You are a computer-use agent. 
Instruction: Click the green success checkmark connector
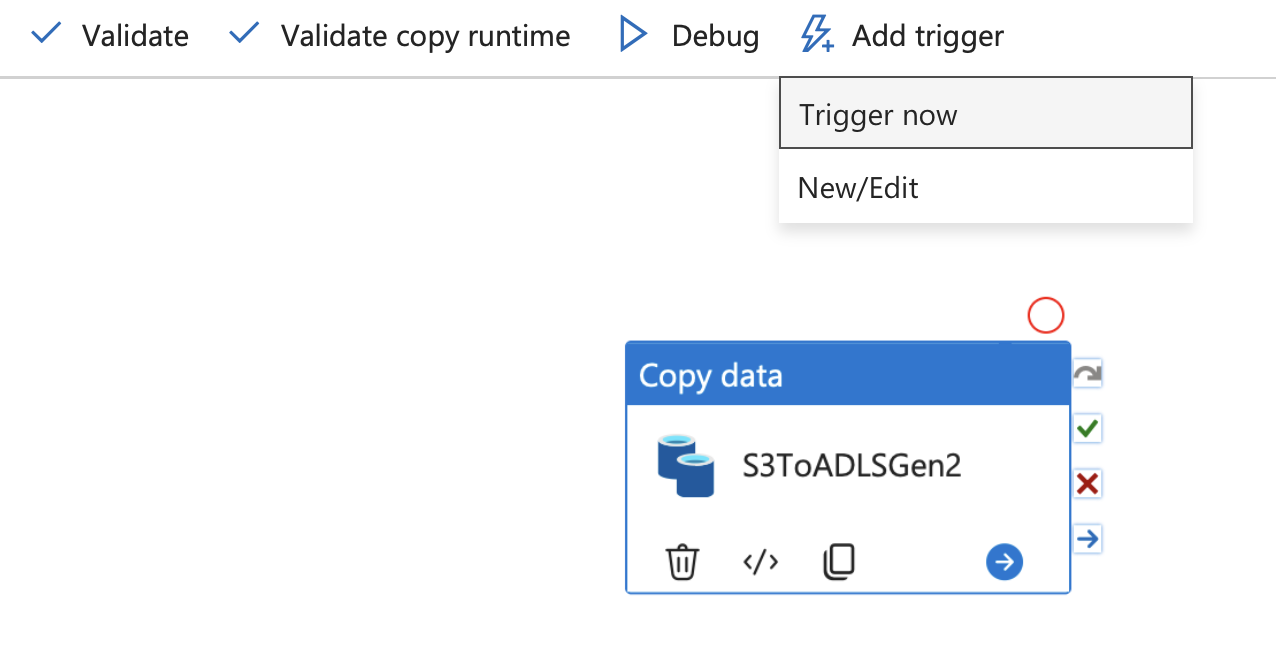[1087, 429]
